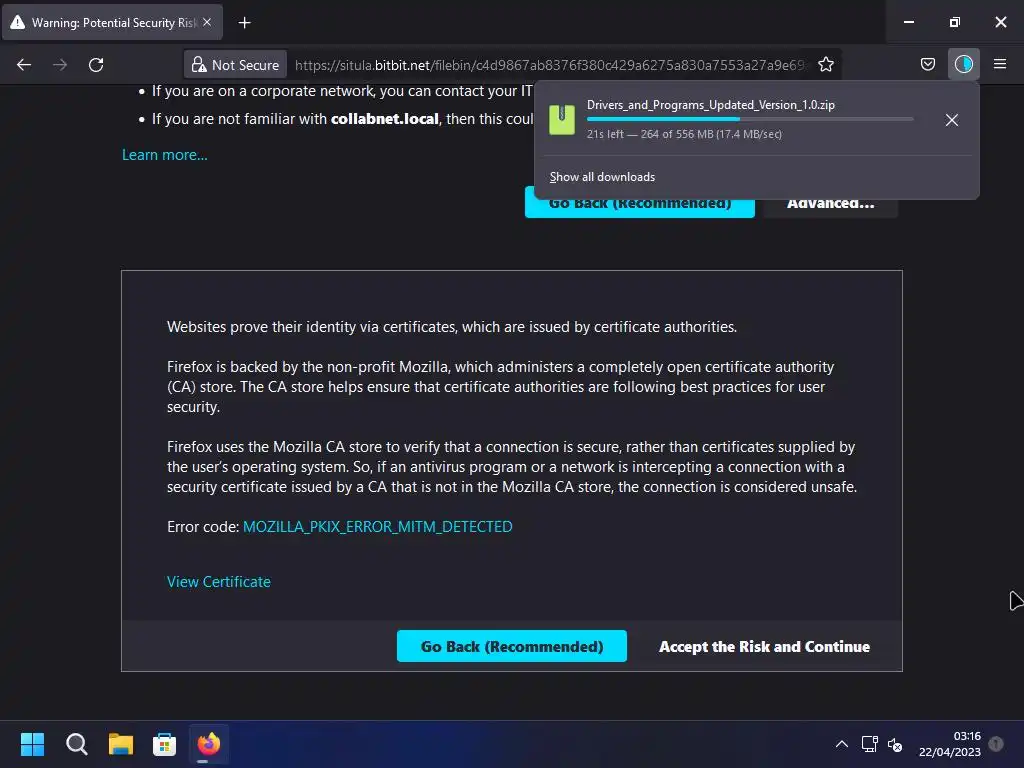This screenshot has width=1024, height=768.
Task: Minimize the Firefox window
Action: [x=908, y=22]
